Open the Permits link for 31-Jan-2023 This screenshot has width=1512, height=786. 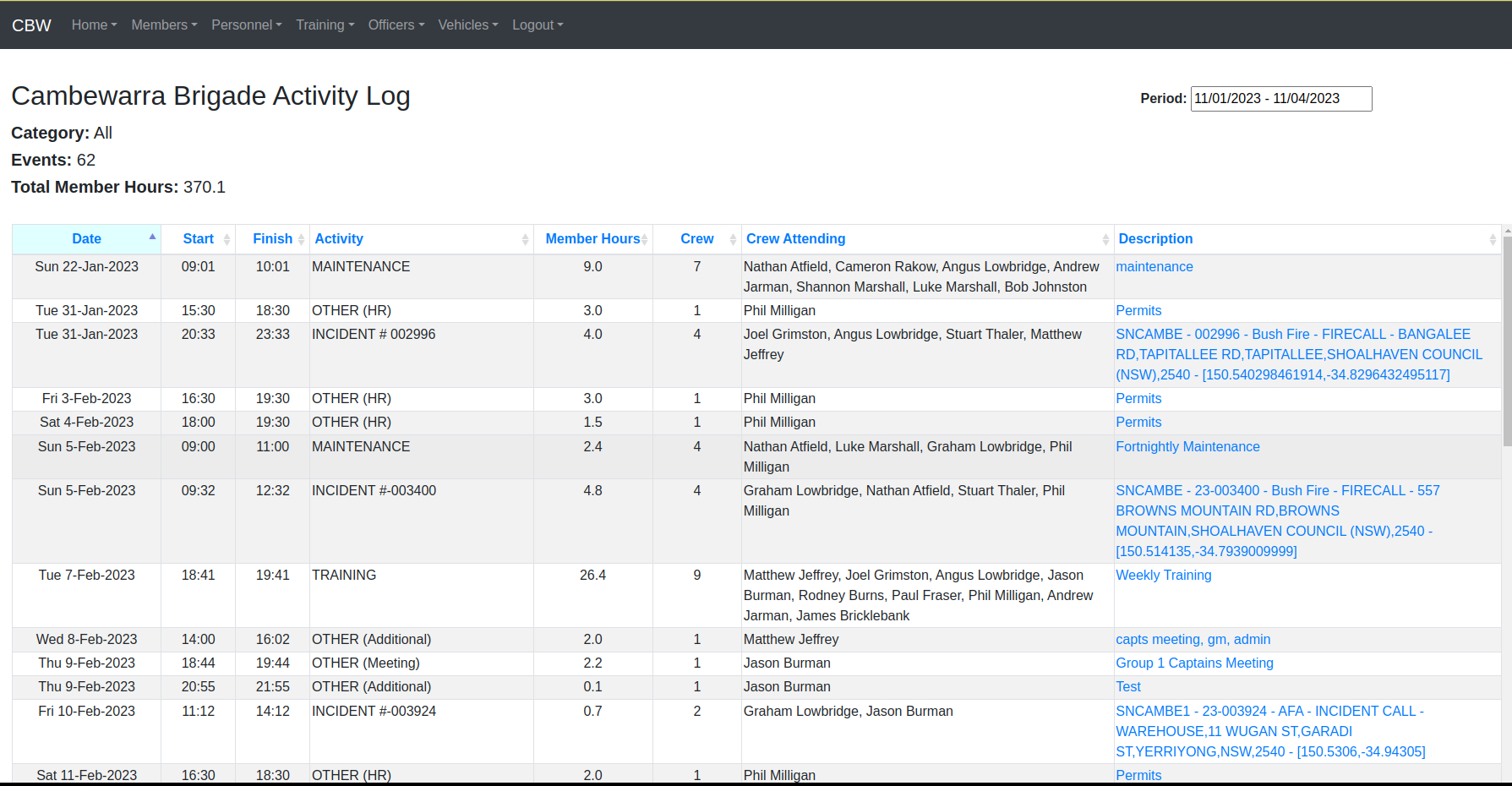click(1138, 311)
